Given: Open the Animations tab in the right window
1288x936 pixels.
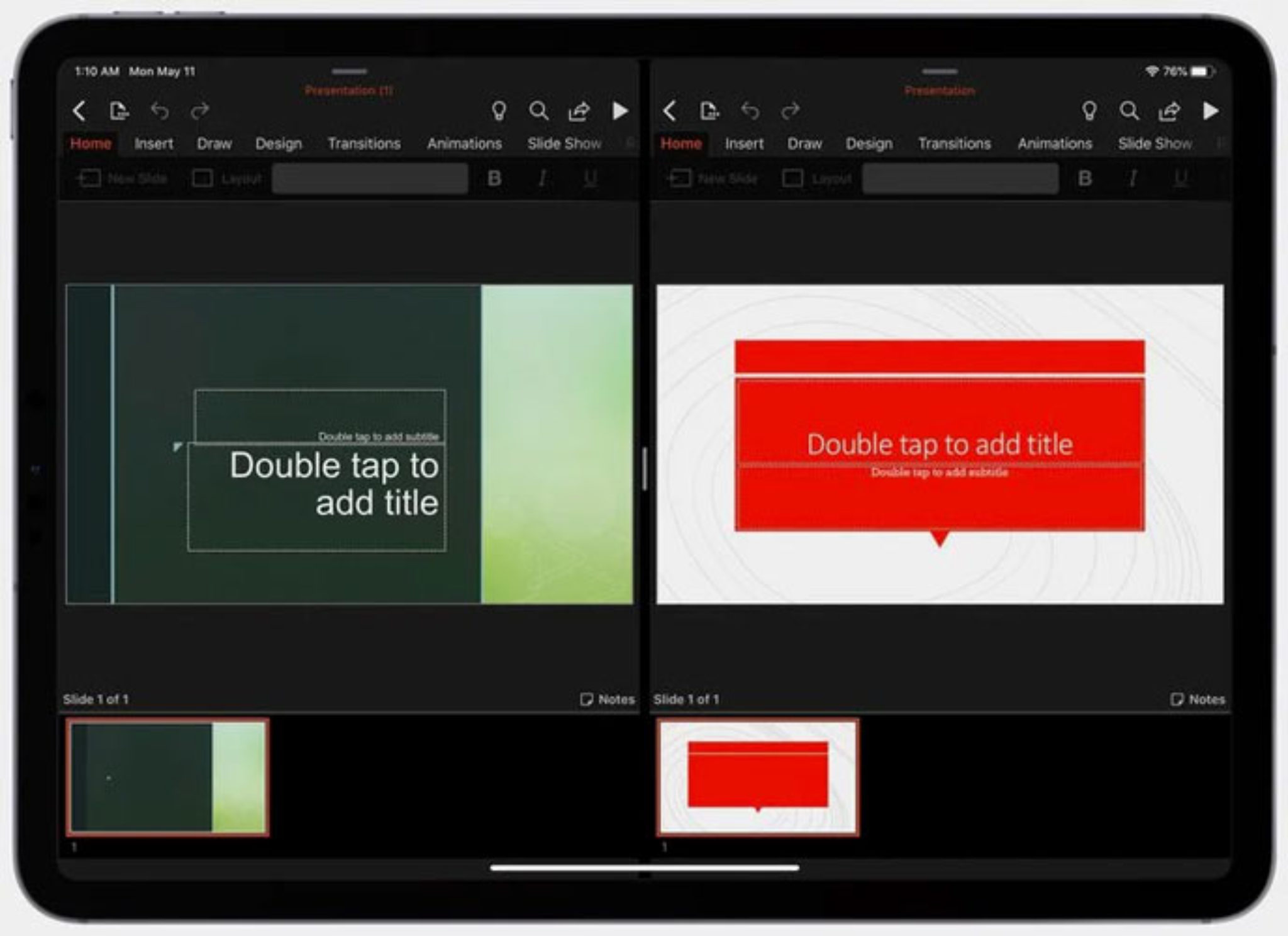Looking at the screenshot, I should (x=1055, y=143).
